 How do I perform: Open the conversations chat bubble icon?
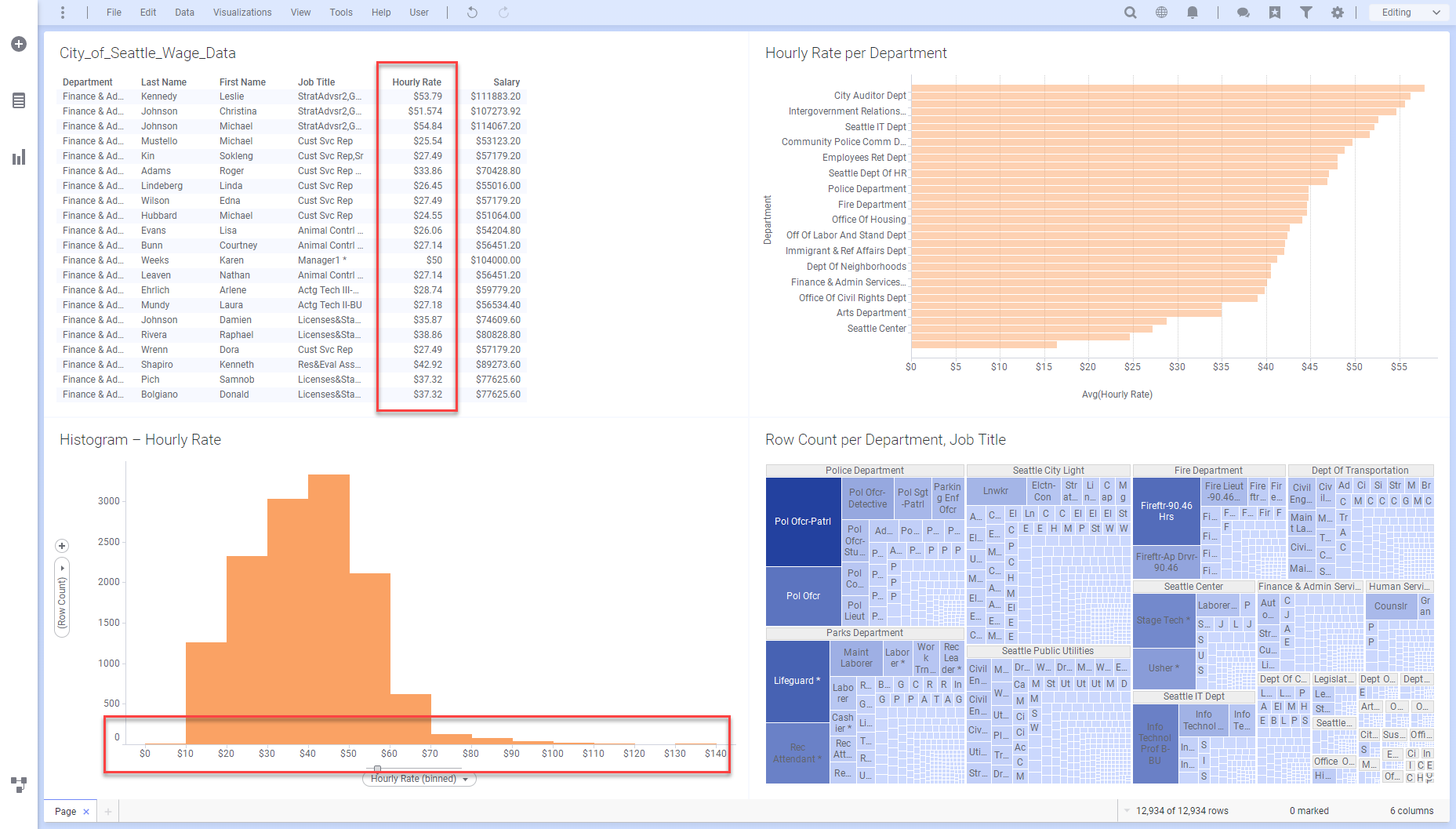[1243, 13]
